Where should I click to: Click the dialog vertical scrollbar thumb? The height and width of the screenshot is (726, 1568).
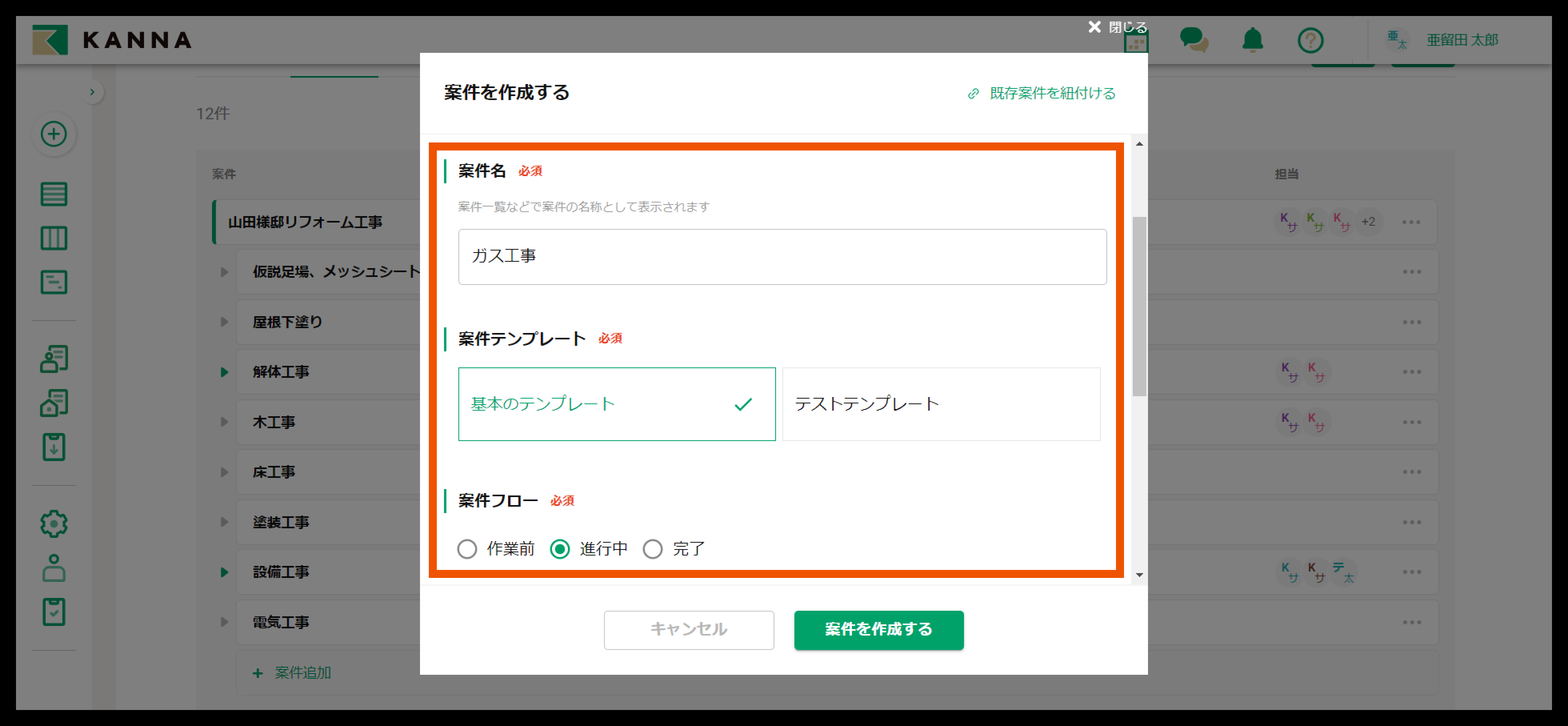click(1139, 306)
